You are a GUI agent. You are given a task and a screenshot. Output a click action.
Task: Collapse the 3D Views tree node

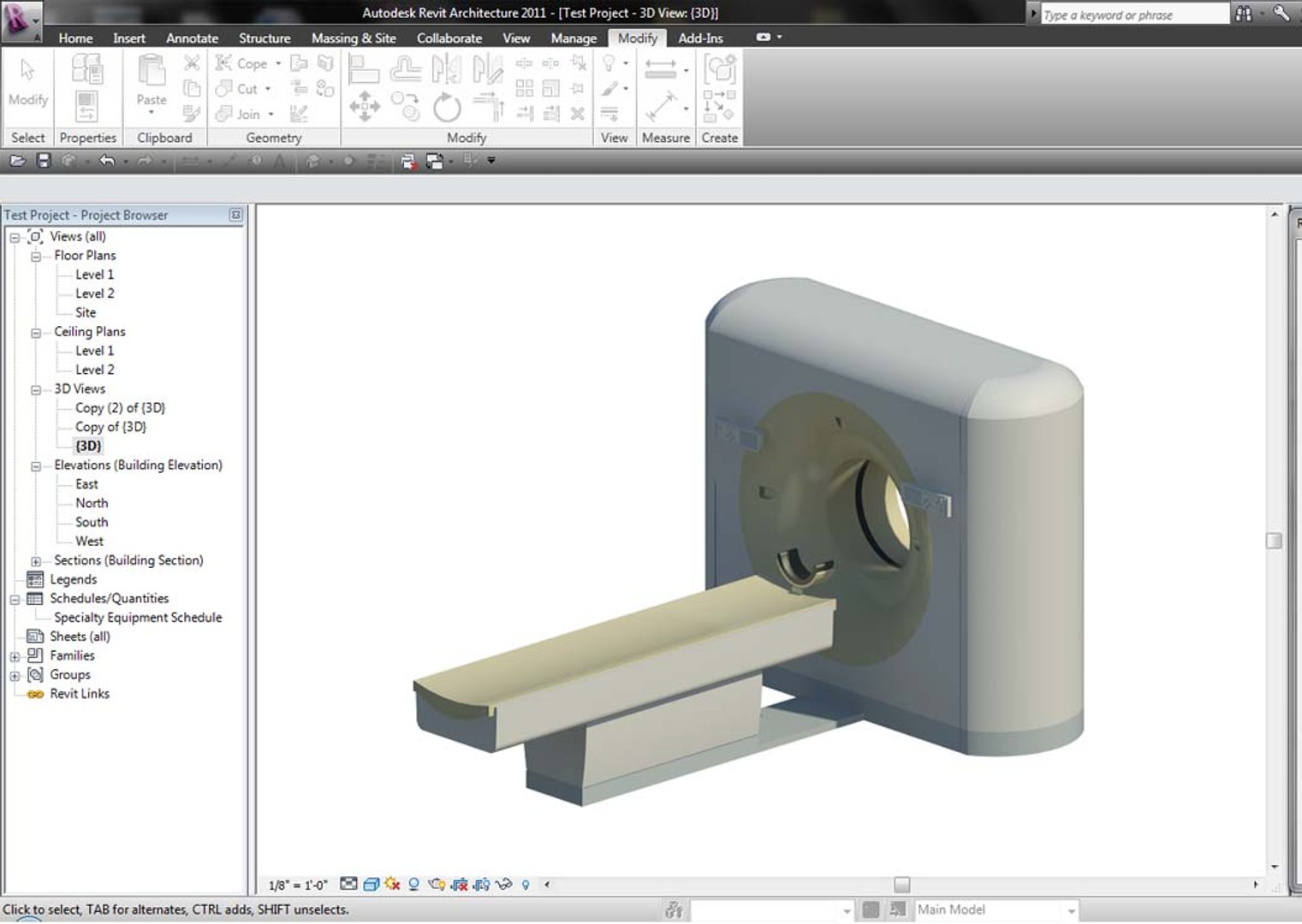click(36, 390)
